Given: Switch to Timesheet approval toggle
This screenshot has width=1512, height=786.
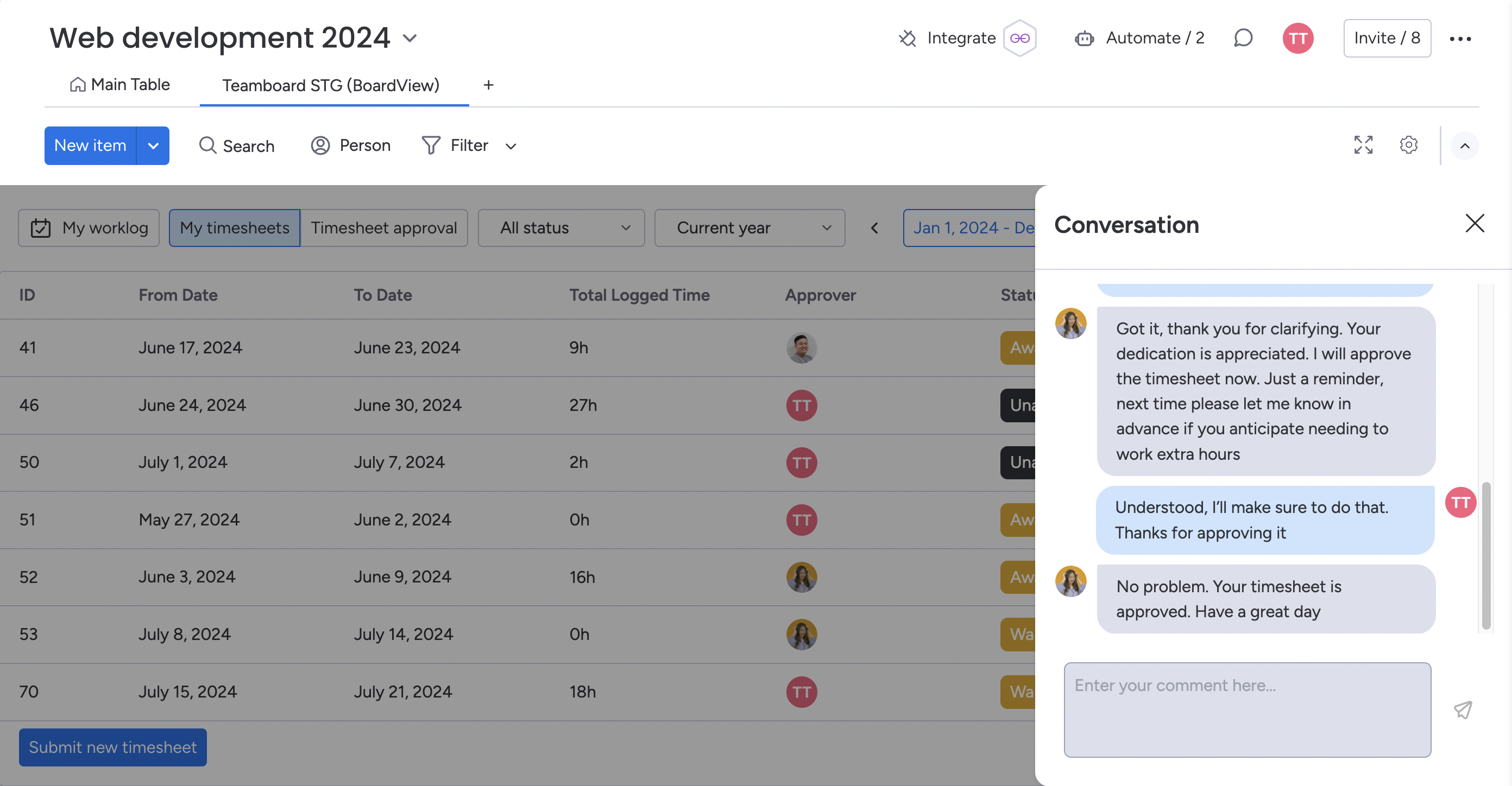Looking at the screenshot, I should click(383, 228).
